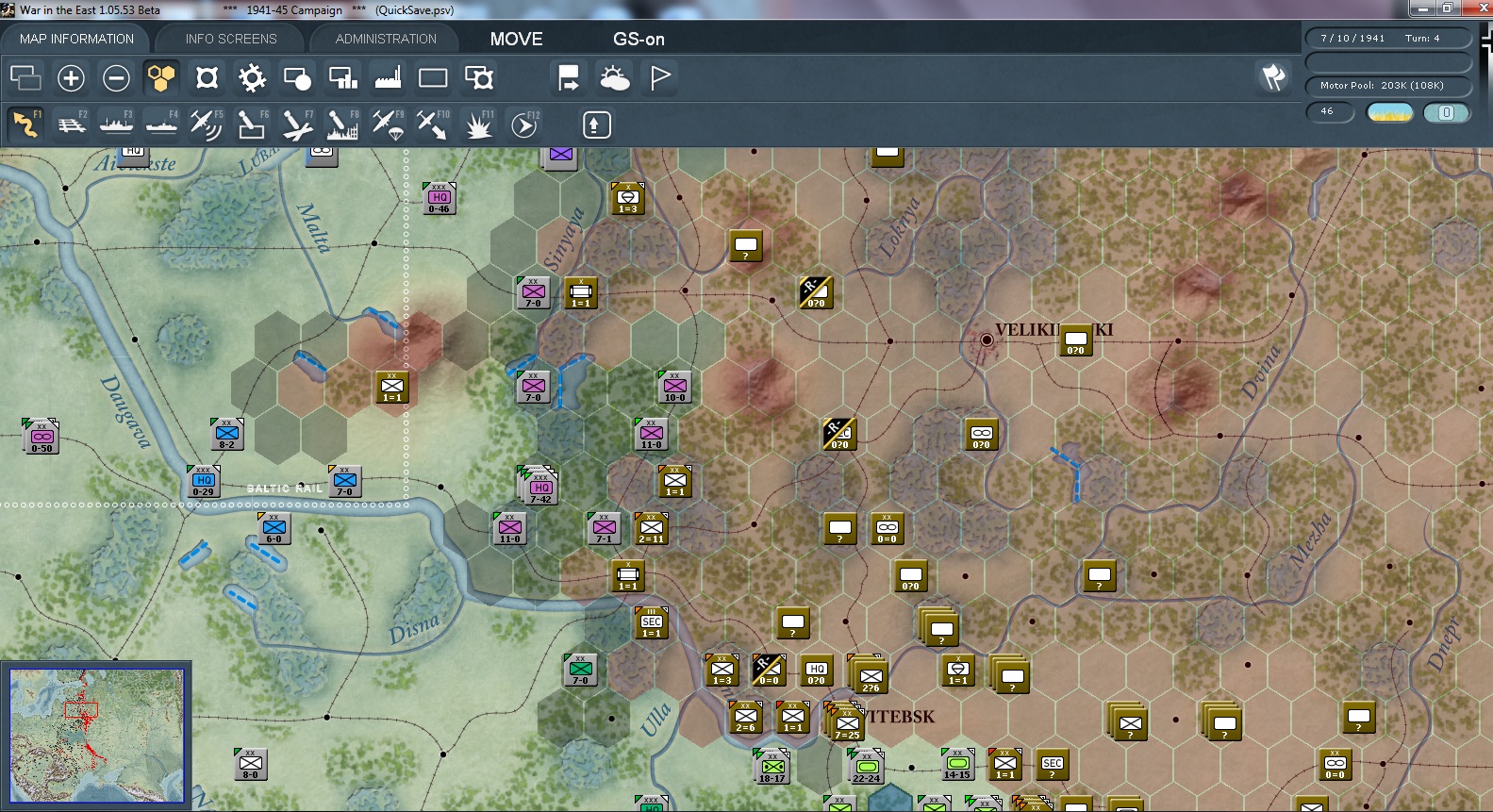Click the pennant flag outline icon
The height and width of the screenshot is (812, 1493).
[x=660, y=77]
